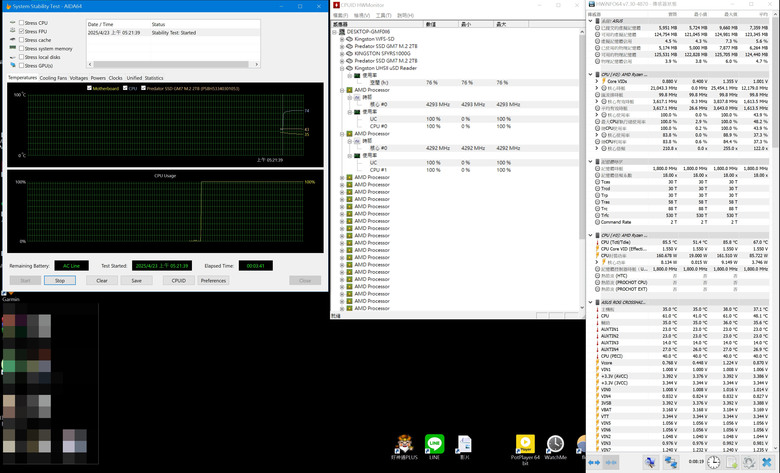
Task: Open the first HWMonitor menu (F)
Action: 340,15
